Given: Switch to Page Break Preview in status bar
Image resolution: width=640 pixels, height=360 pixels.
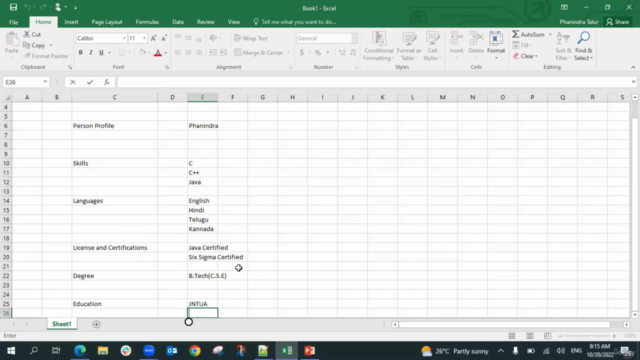Looking at the screenshot, I should 547,336.
